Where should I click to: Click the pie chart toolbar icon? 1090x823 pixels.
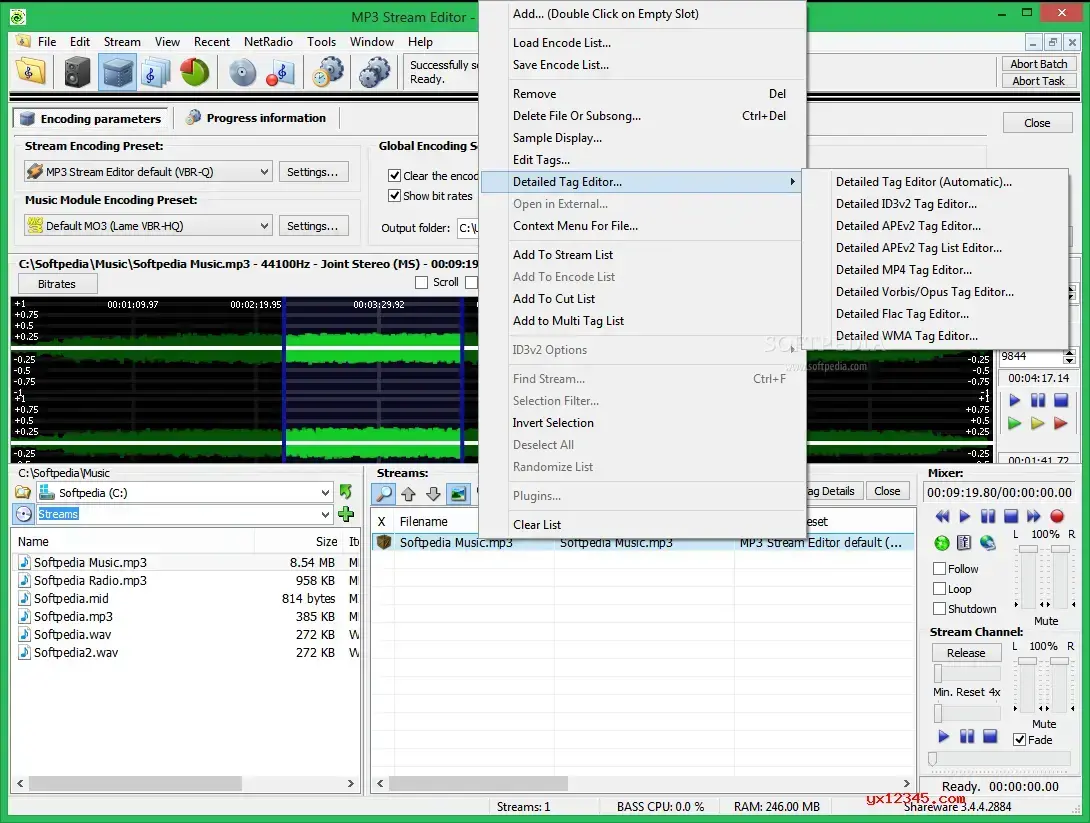[194, 72]
